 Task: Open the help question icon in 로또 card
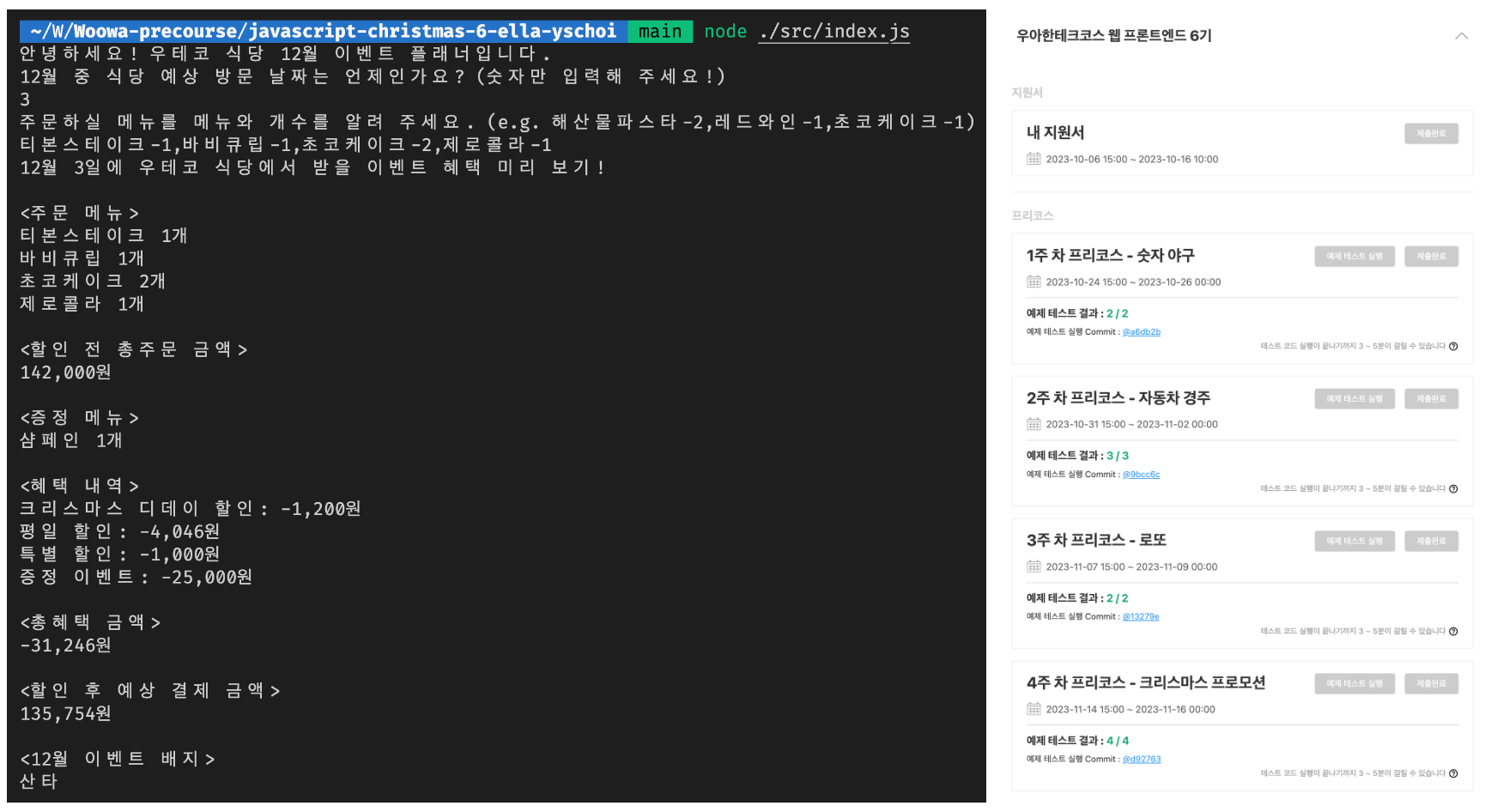[1453, 632]
